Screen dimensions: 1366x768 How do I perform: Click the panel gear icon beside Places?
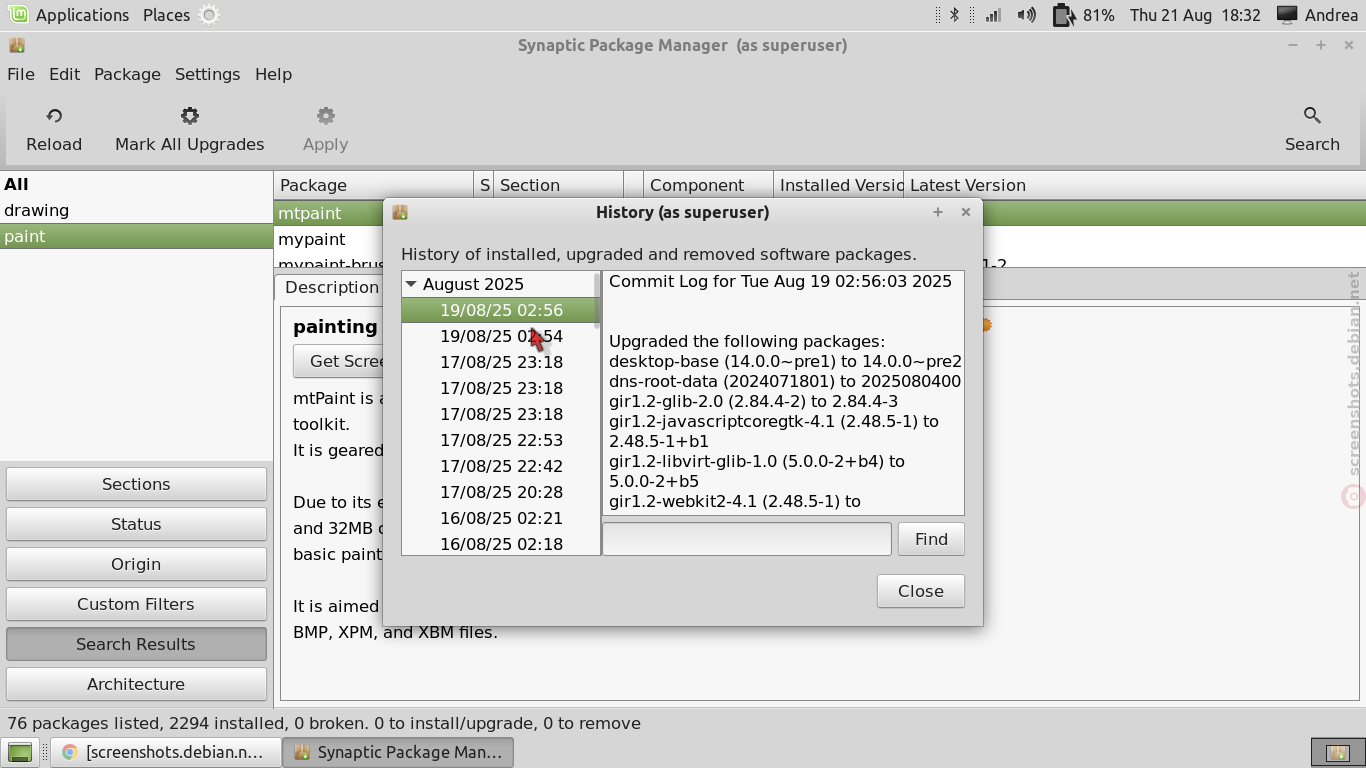tap(208, 15)
